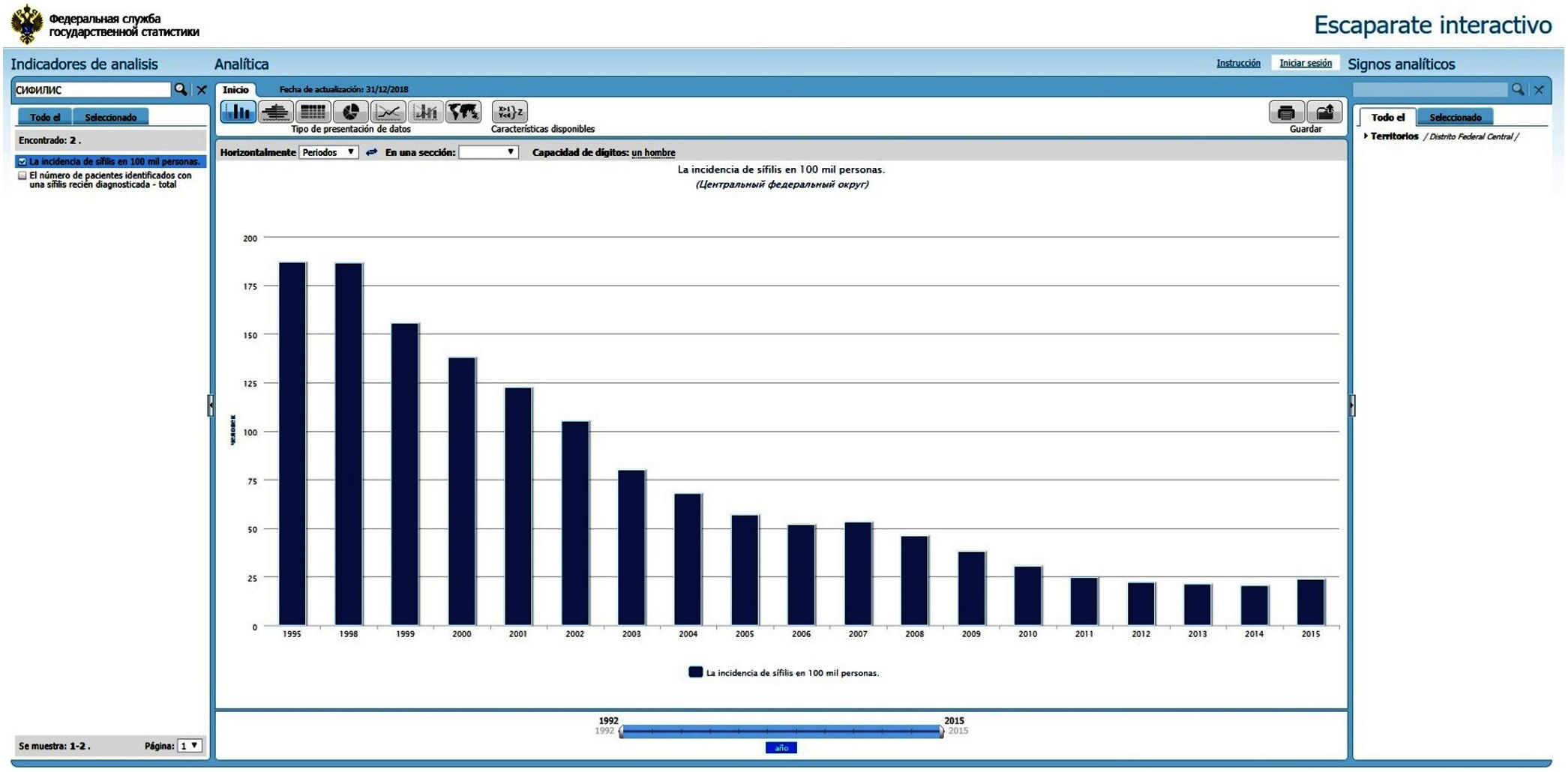Expand the Territorios tree node
This screenshot has height=772, width=1568.
[1366, 136]
